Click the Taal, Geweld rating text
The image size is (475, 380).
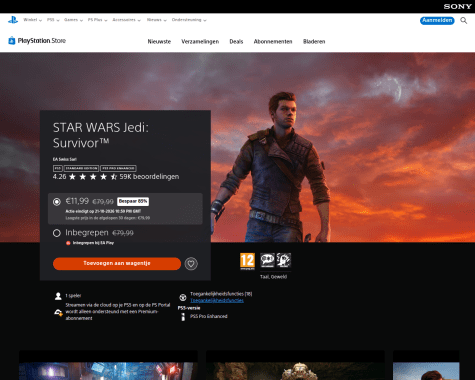(273, 277)
